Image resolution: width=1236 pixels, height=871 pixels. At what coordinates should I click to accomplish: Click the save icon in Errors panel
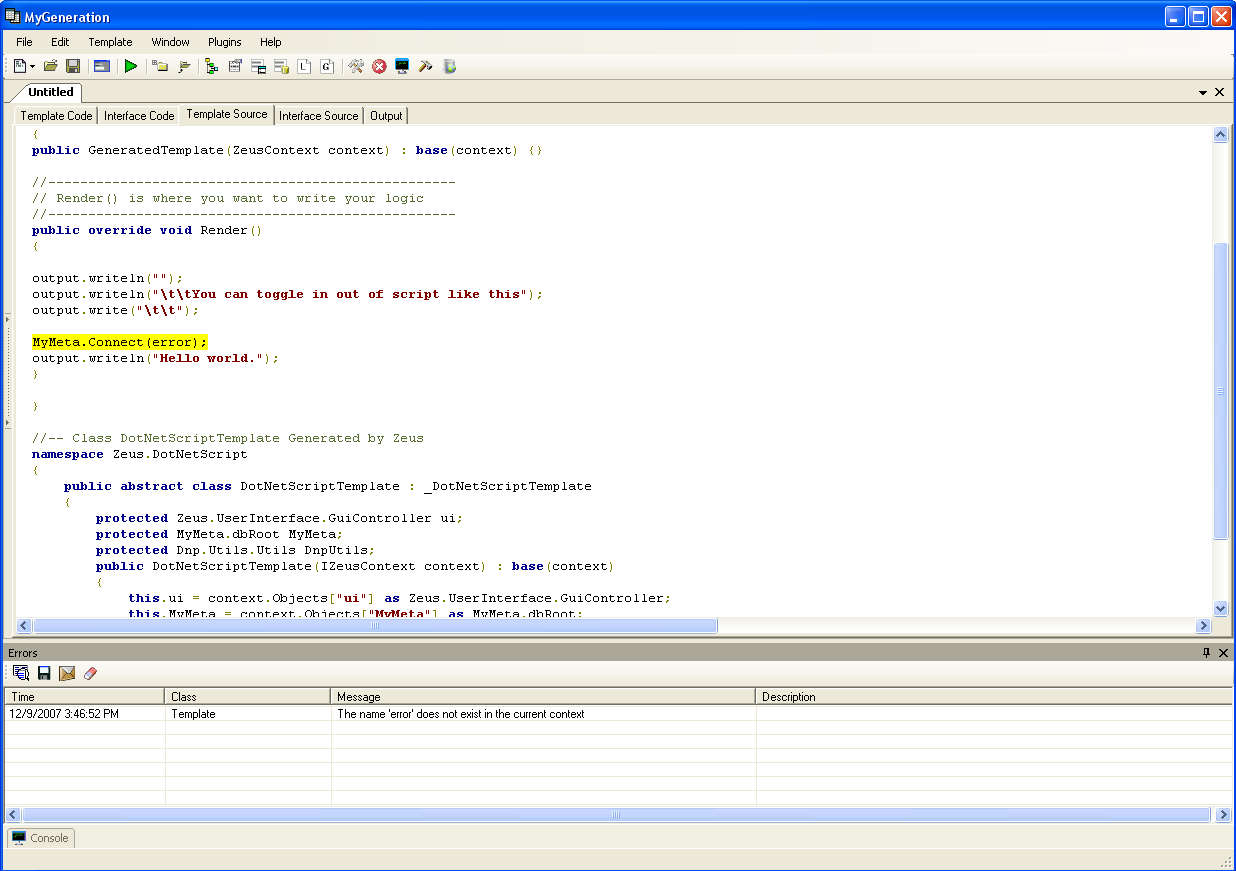click(x=44, y=674)
